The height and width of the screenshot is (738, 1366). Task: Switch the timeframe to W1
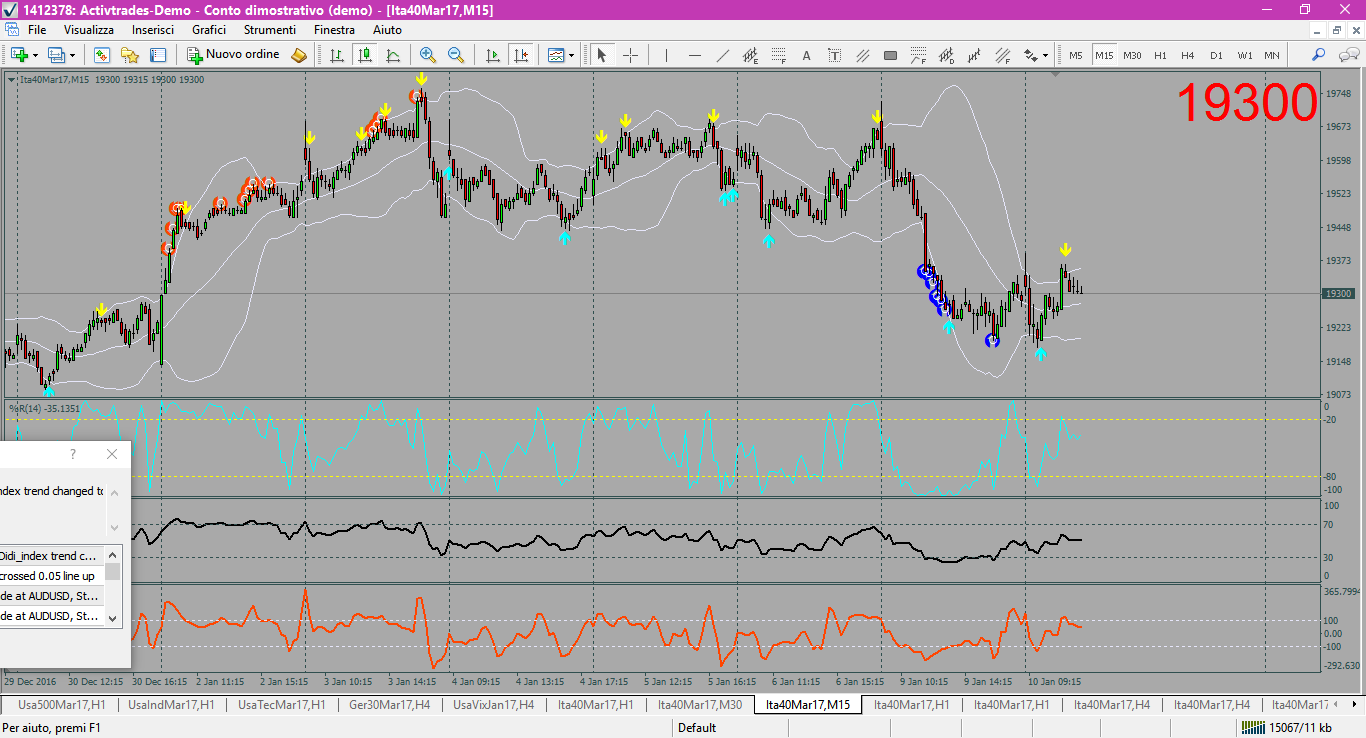1244,55
